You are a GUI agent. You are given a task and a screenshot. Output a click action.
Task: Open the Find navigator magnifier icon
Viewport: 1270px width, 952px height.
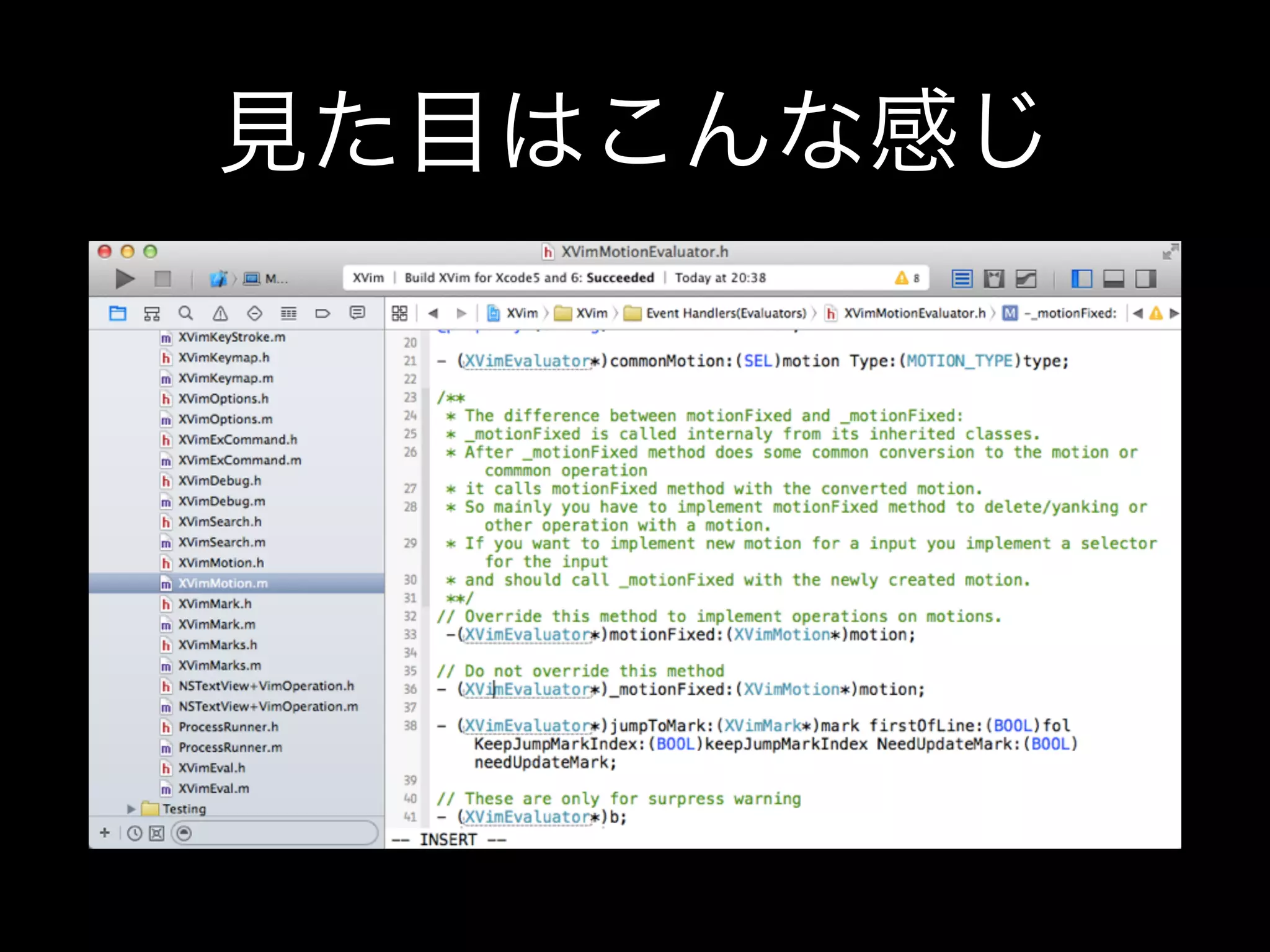coord(185,314)
